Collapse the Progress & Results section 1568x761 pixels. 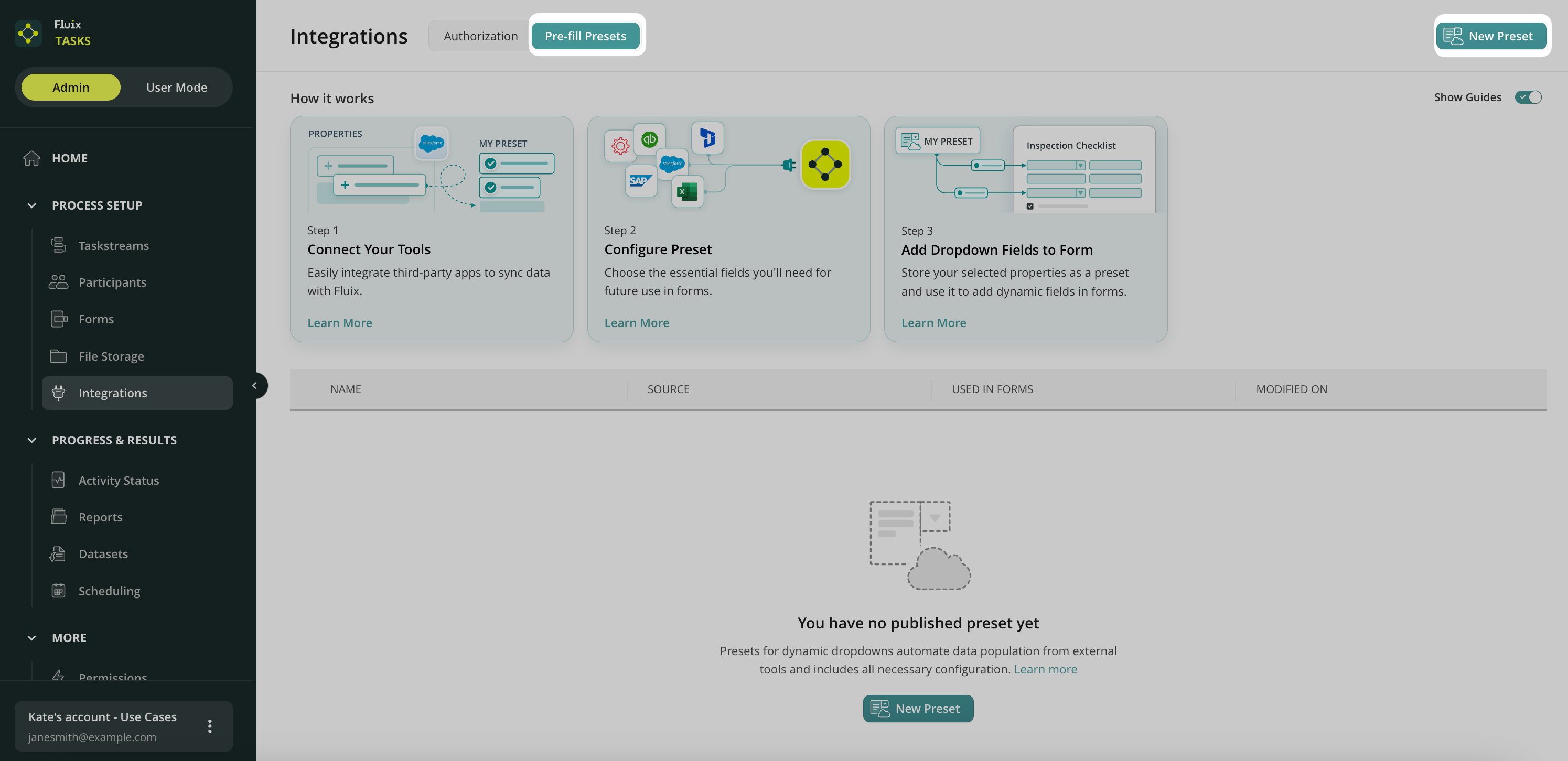(31, 440)
